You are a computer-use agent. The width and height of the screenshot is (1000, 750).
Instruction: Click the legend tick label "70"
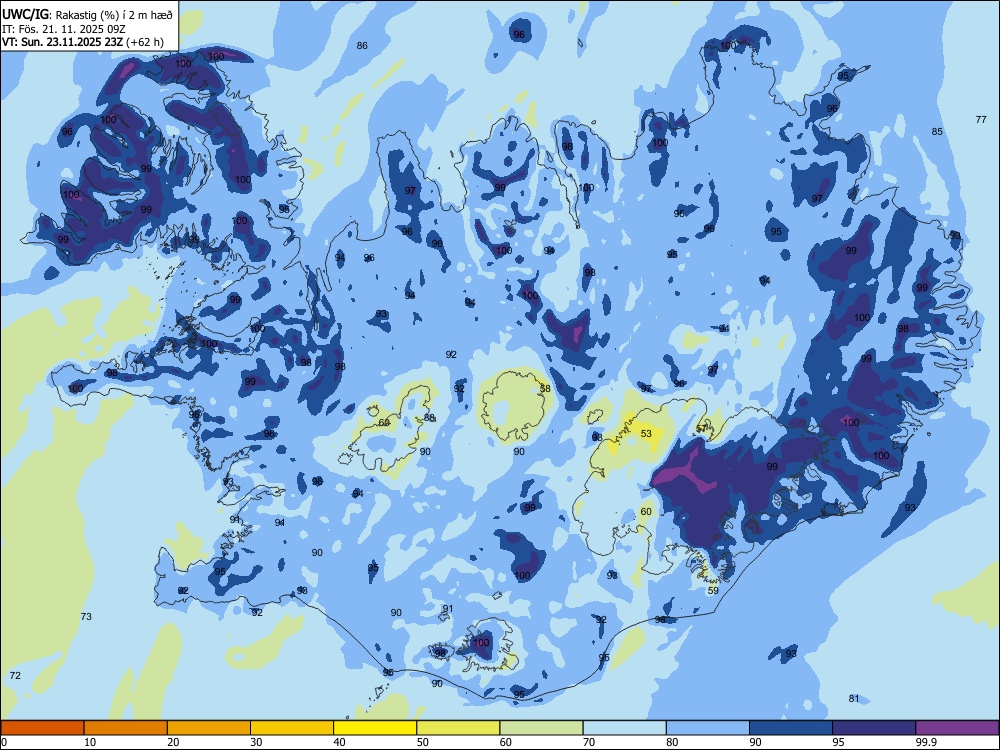[x=589, y=742]
